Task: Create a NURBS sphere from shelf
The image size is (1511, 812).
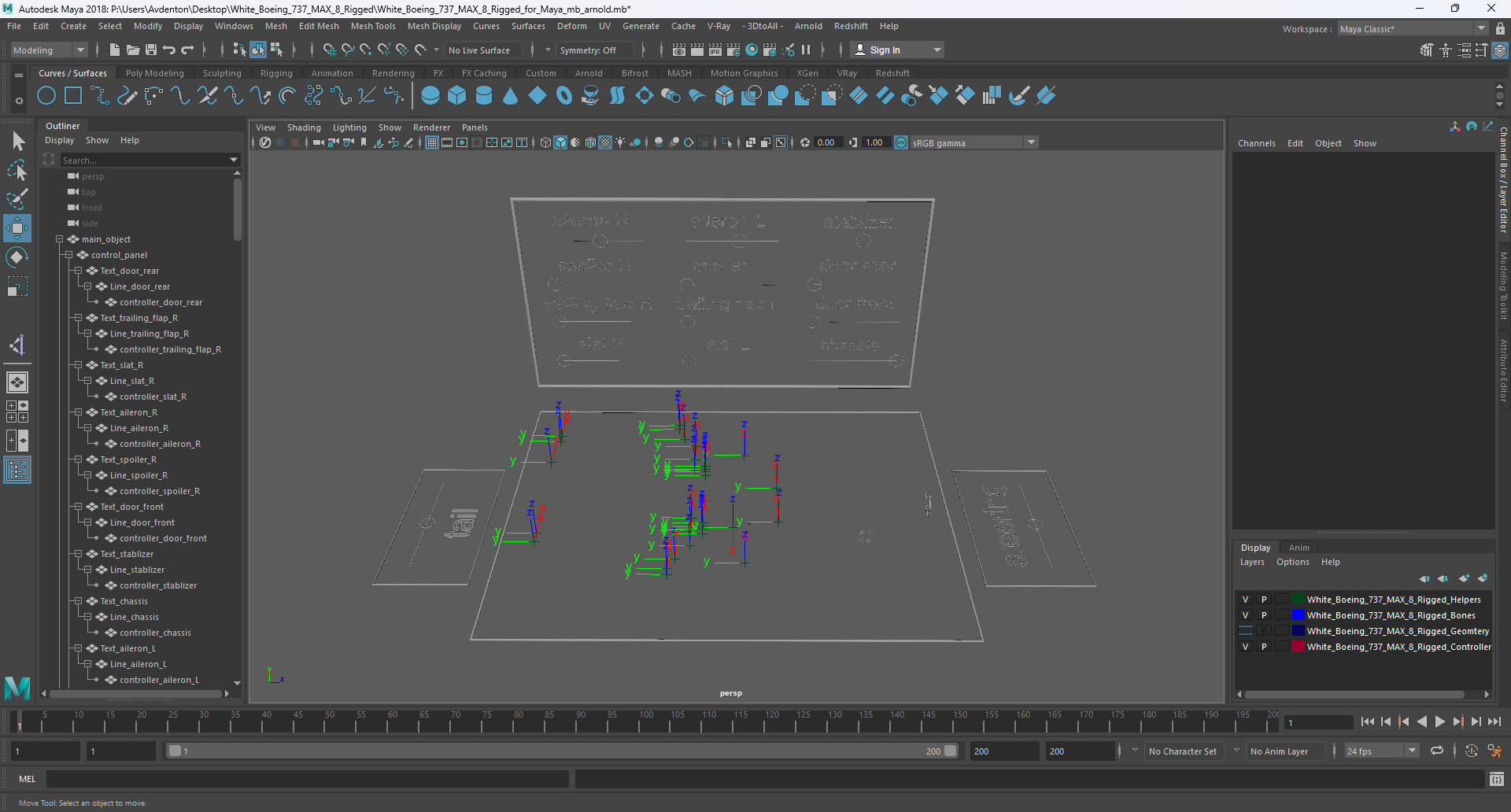Action: pyautogui.click(x=430, y=96)
